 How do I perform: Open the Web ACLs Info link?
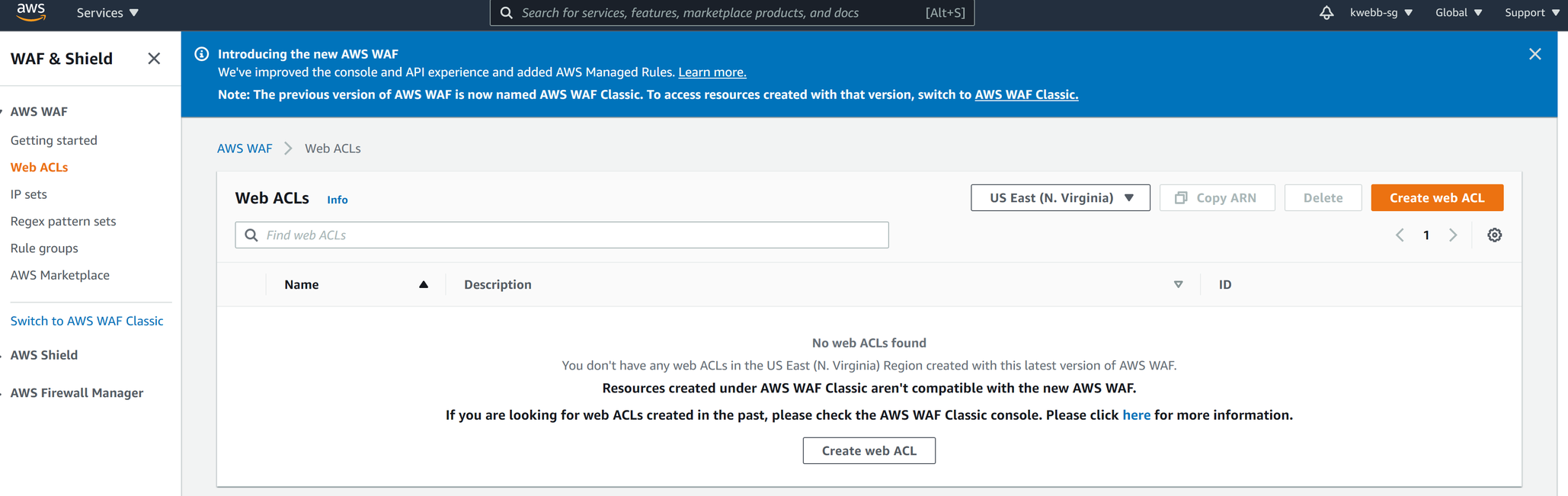(338, 200)
